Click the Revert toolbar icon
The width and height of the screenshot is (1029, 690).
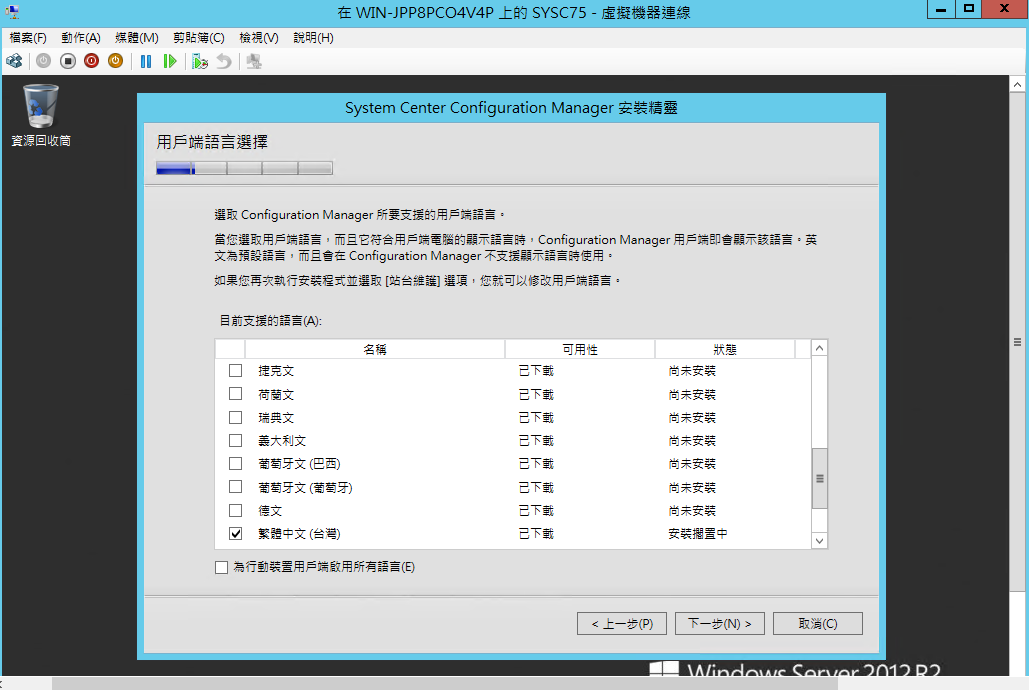pos(224,61)
